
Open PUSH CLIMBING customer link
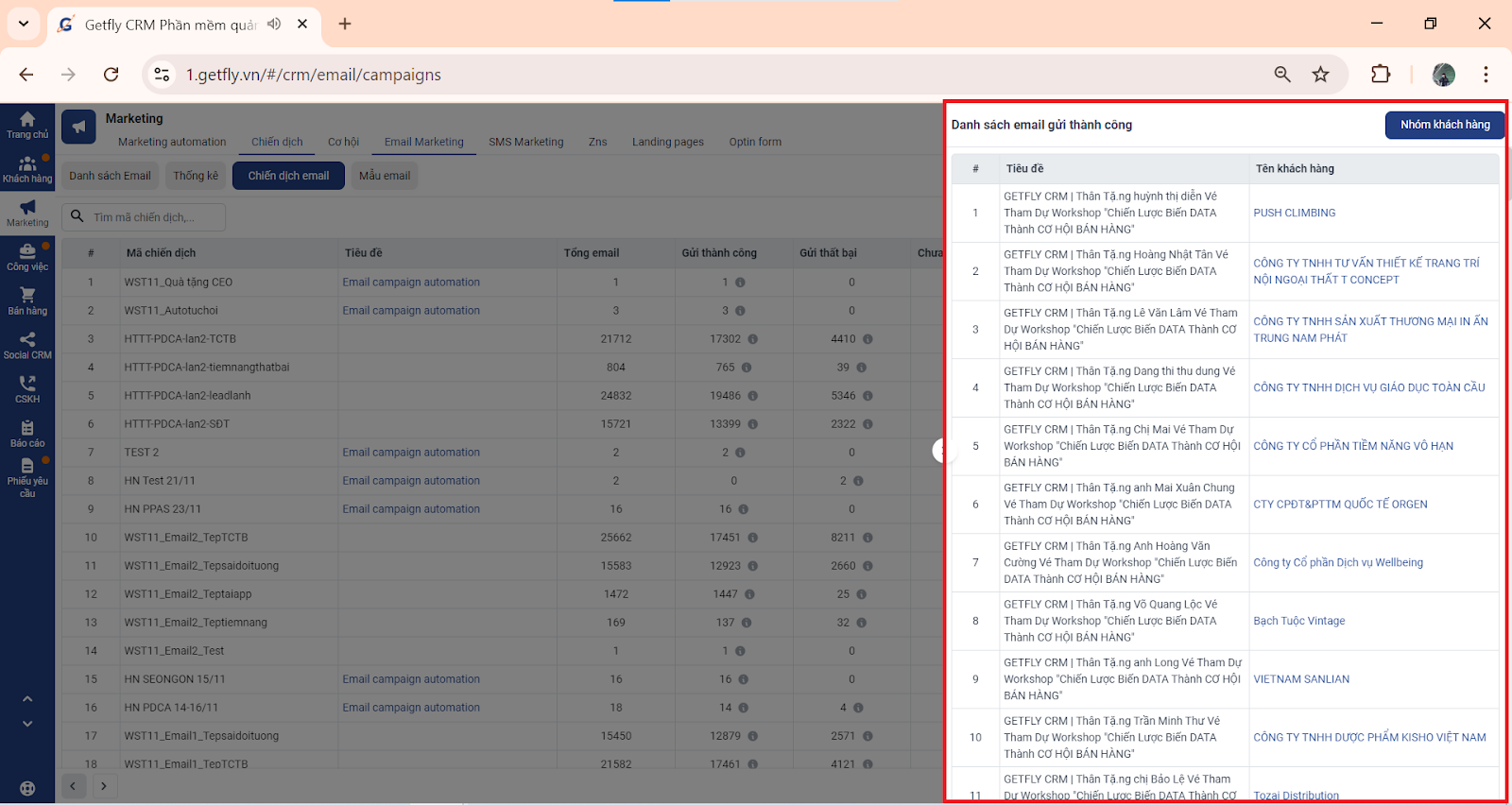pyautogui.click(x=1294, y=213)
